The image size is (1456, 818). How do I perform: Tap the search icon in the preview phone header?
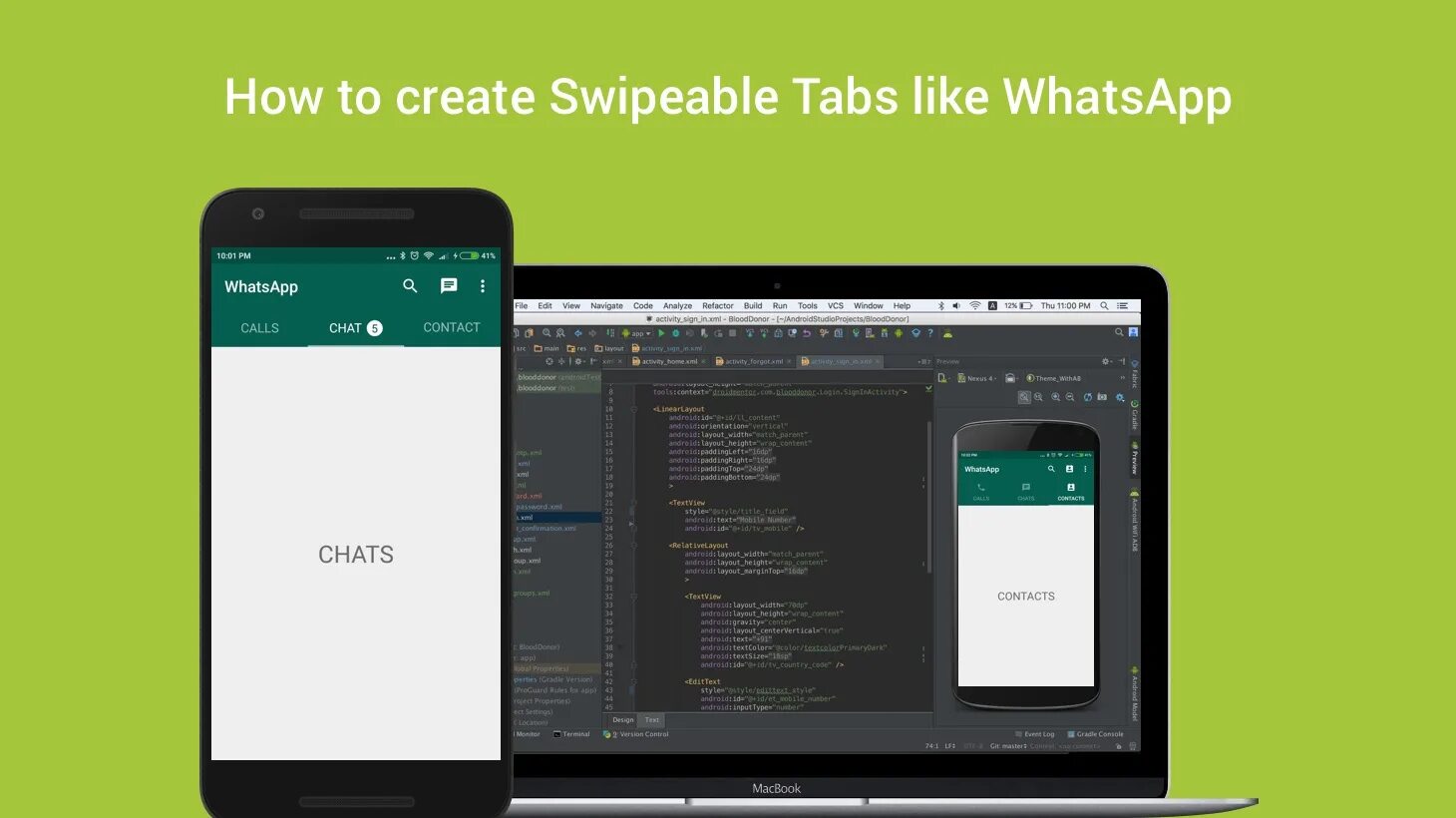pos(1051,469)
